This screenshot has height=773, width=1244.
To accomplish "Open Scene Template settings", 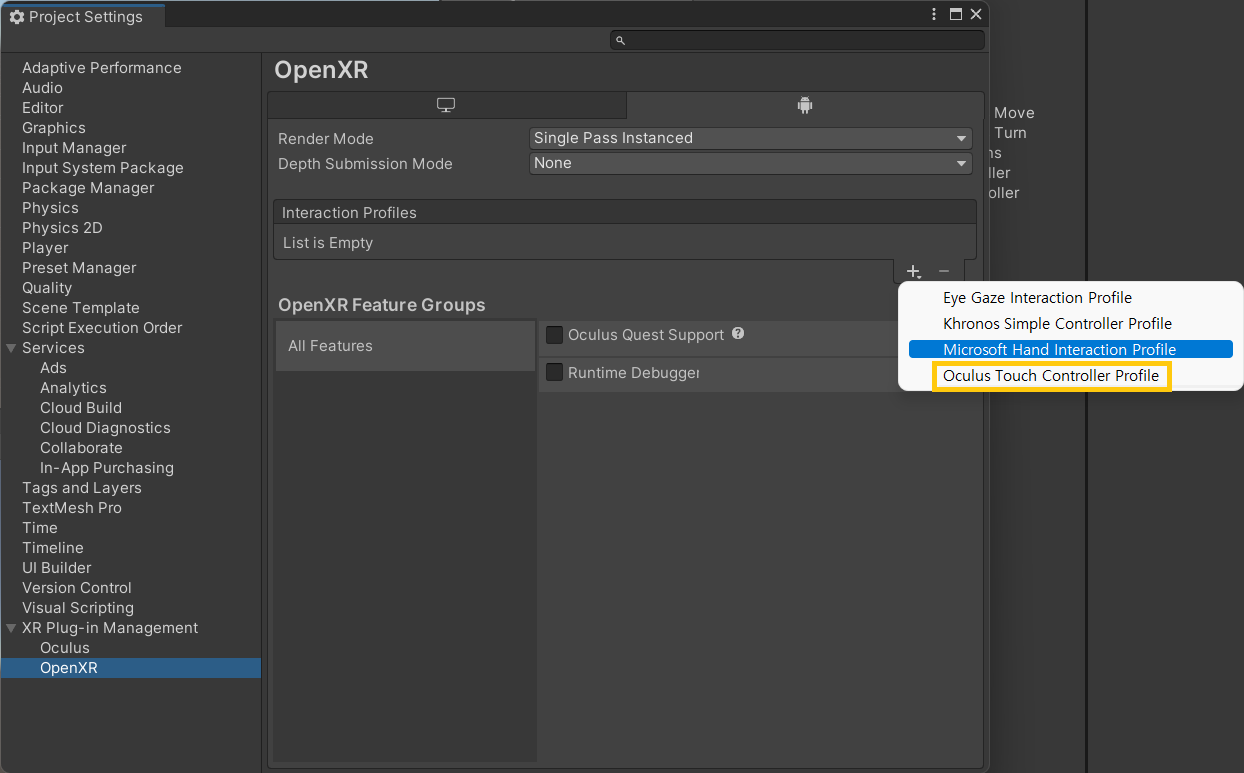I will (81, 308).
